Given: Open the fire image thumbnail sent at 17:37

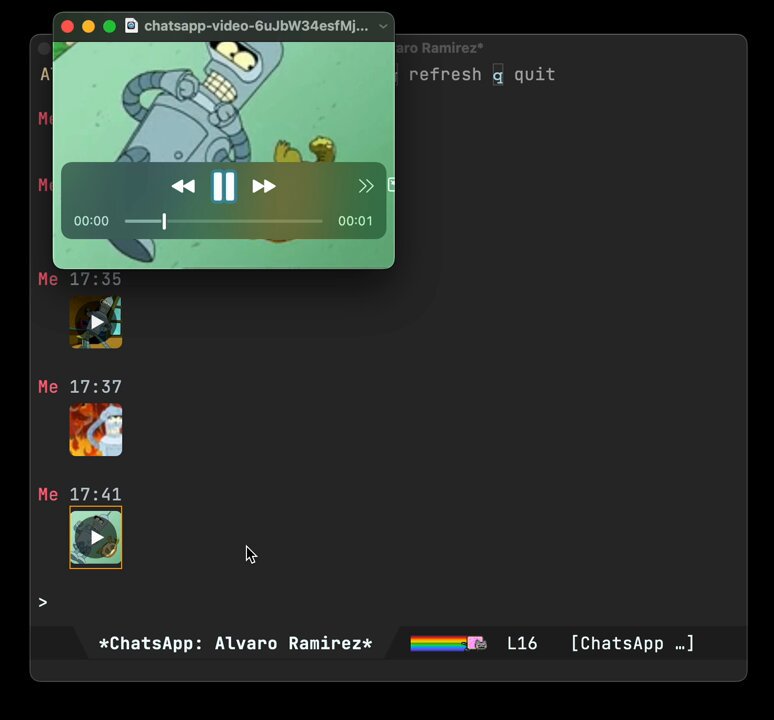Looking at the screenshot, I should [96, 430].
